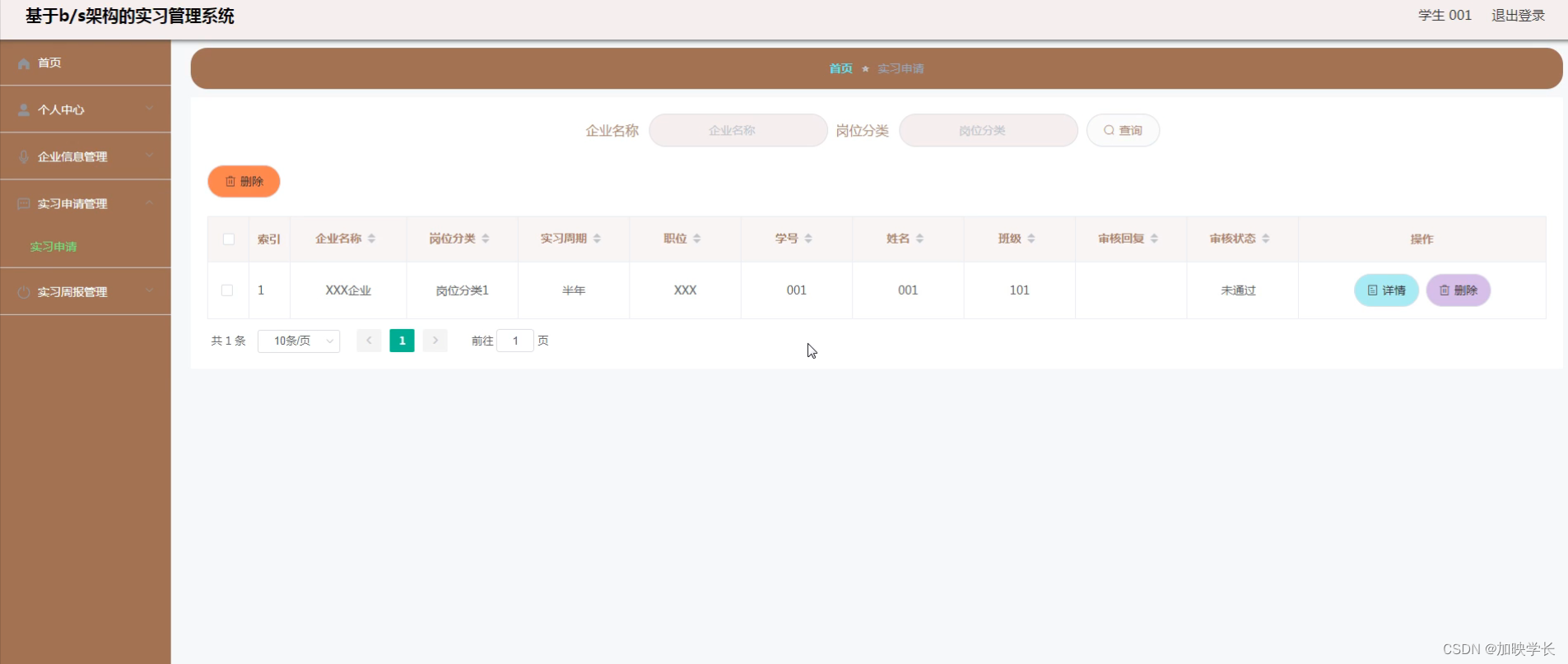Viewport: 1568px width, 664px height.
Task: Click the sort arrows on 实习周期 column
Action: tap(597, 239)
